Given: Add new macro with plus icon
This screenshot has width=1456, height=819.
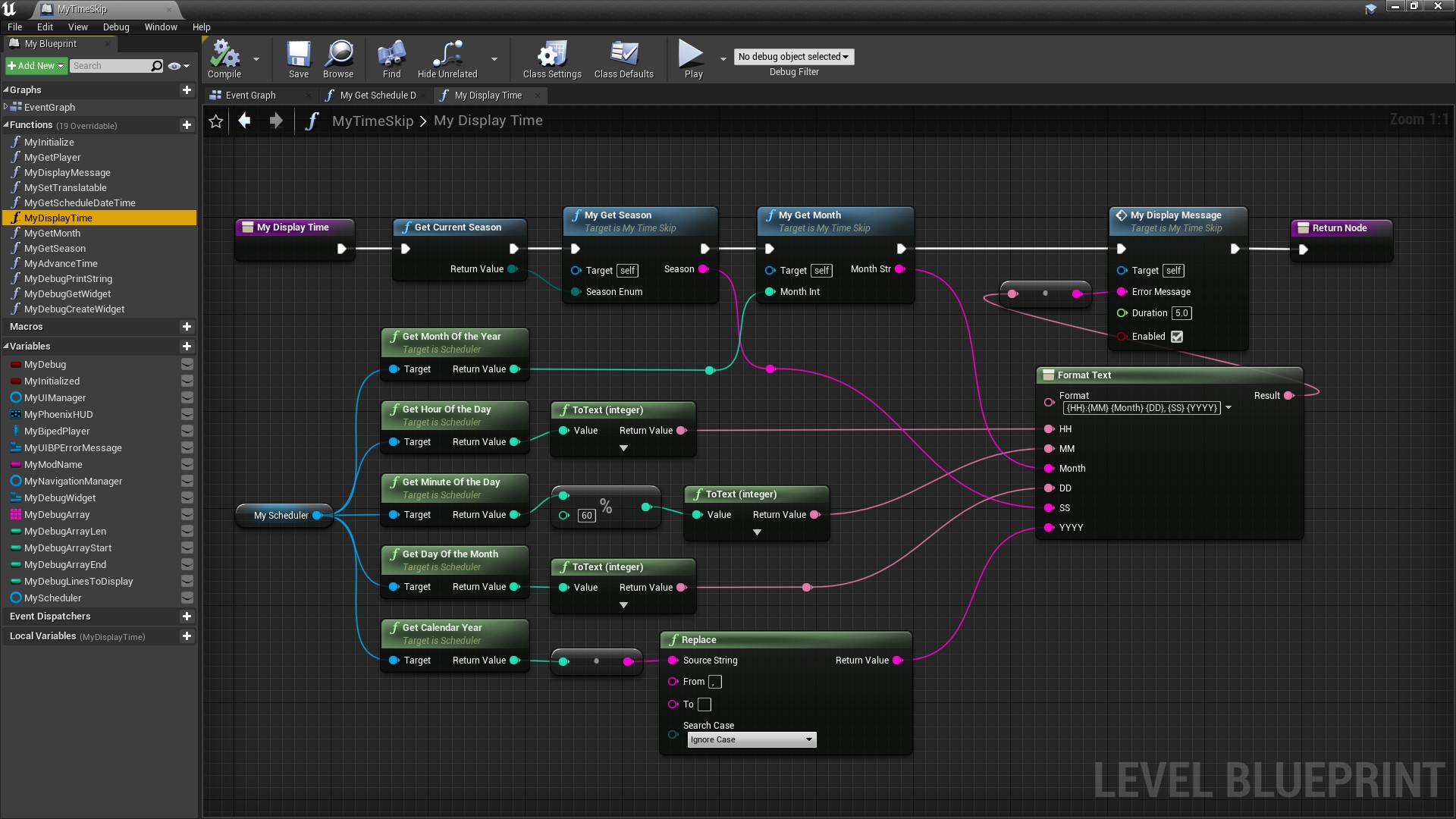Looking at the screenshot, I should [x=187, y=327].
